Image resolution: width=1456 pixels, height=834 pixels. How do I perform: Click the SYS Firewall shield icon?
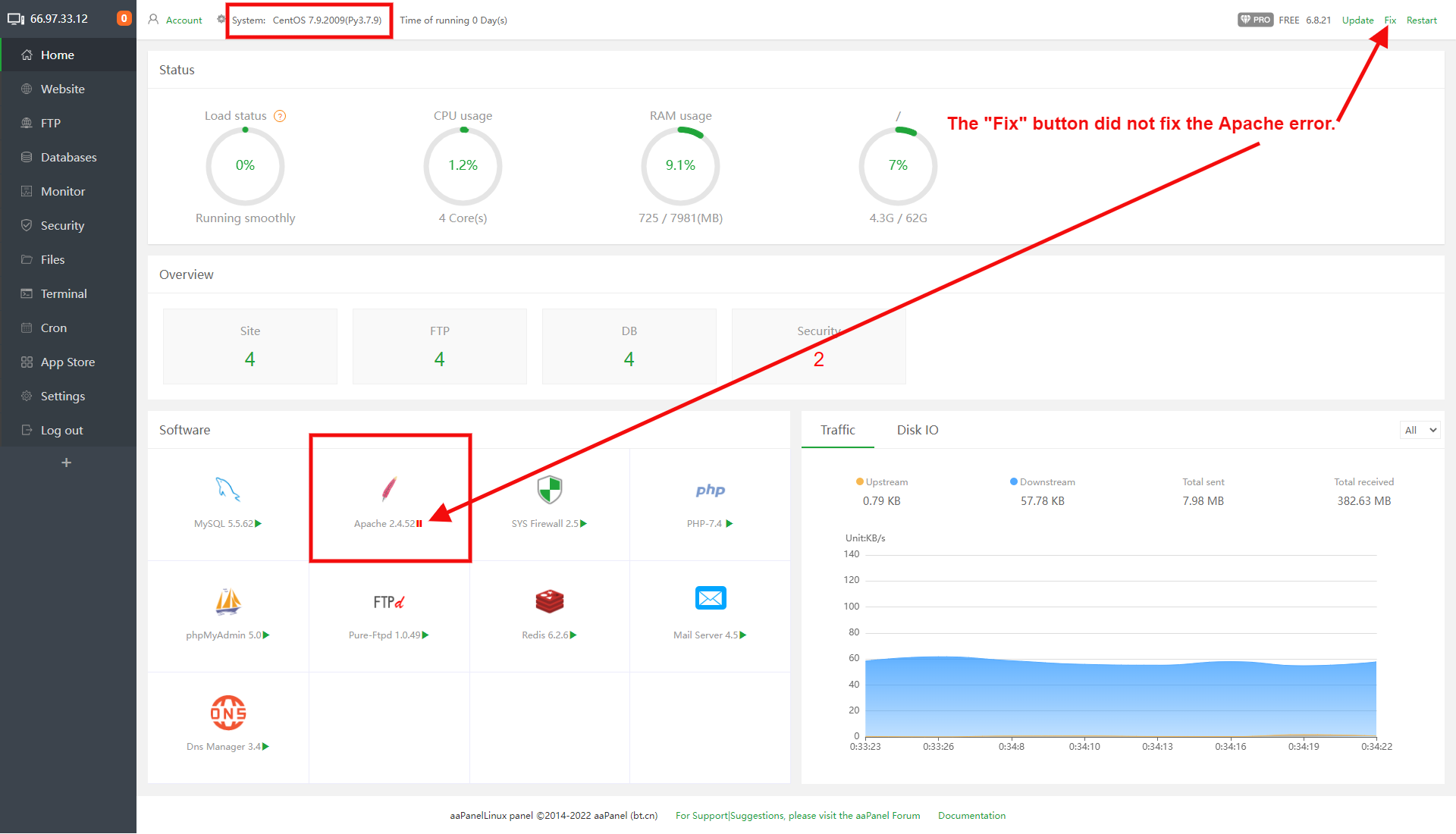click(x=549, y=490)
